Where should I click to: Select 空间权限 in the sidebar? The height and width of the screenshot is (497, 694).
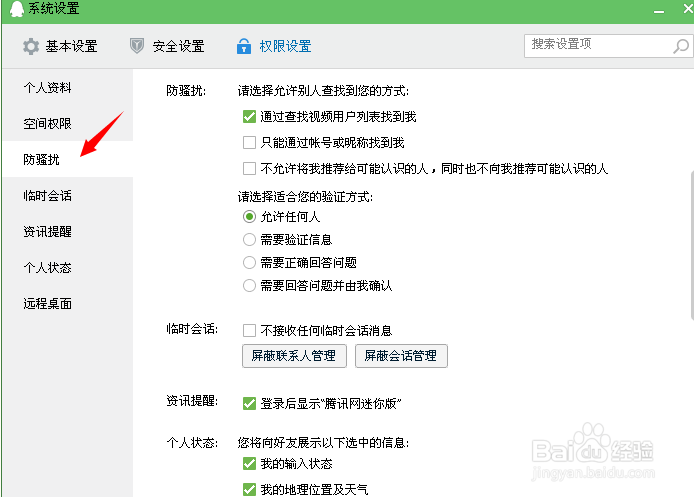pyautogui.click(x=68, y=123)
